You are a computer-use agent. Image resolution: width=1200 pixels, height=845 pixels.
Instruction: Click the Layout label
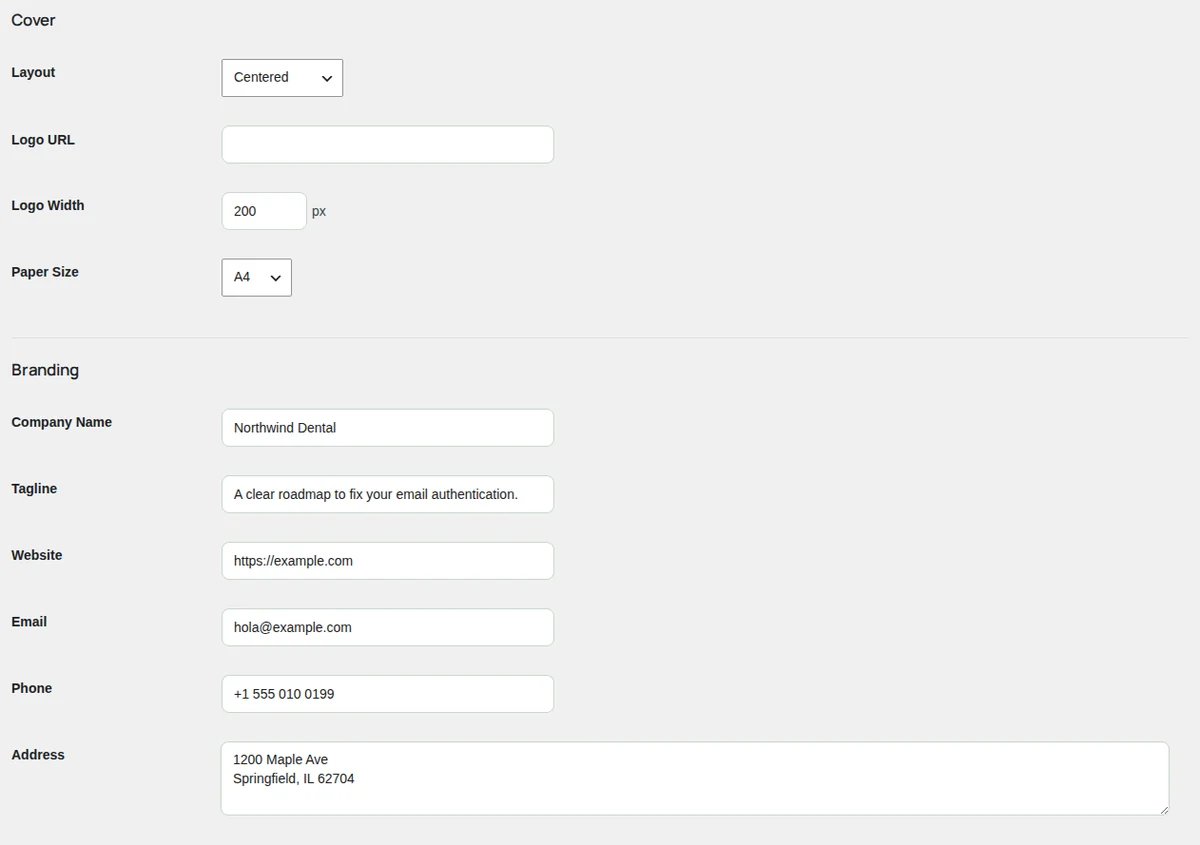(x=33, y=73)
